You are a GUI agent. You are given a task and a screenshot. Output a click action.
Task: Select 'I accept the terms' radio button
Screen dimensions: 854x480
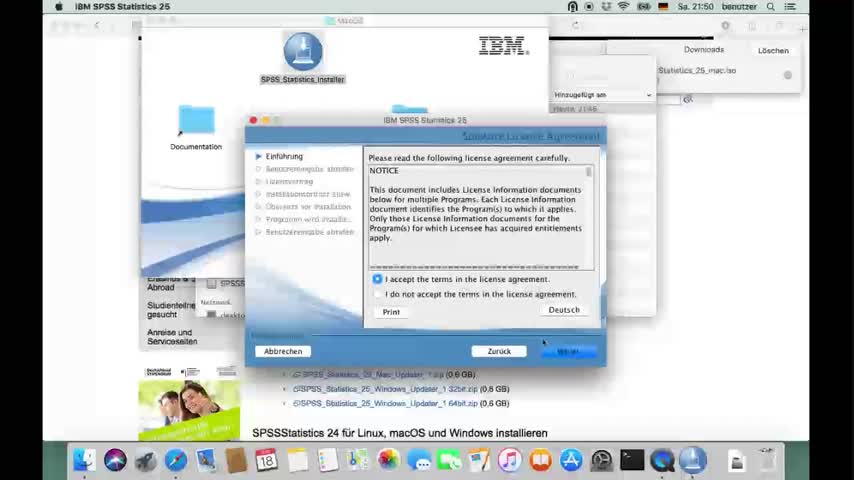coord(377,279)
